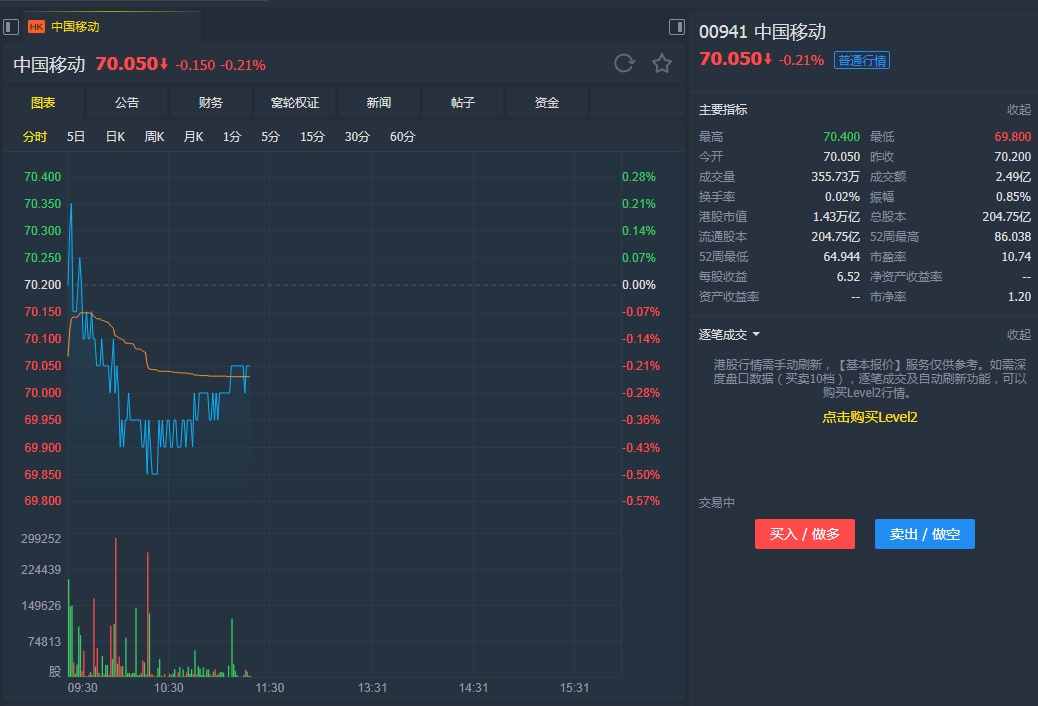The width and height of the screenshot is (1038, 706).
Task: Click the 成交额 value 2.49亿
Action: pos(1013,177)
